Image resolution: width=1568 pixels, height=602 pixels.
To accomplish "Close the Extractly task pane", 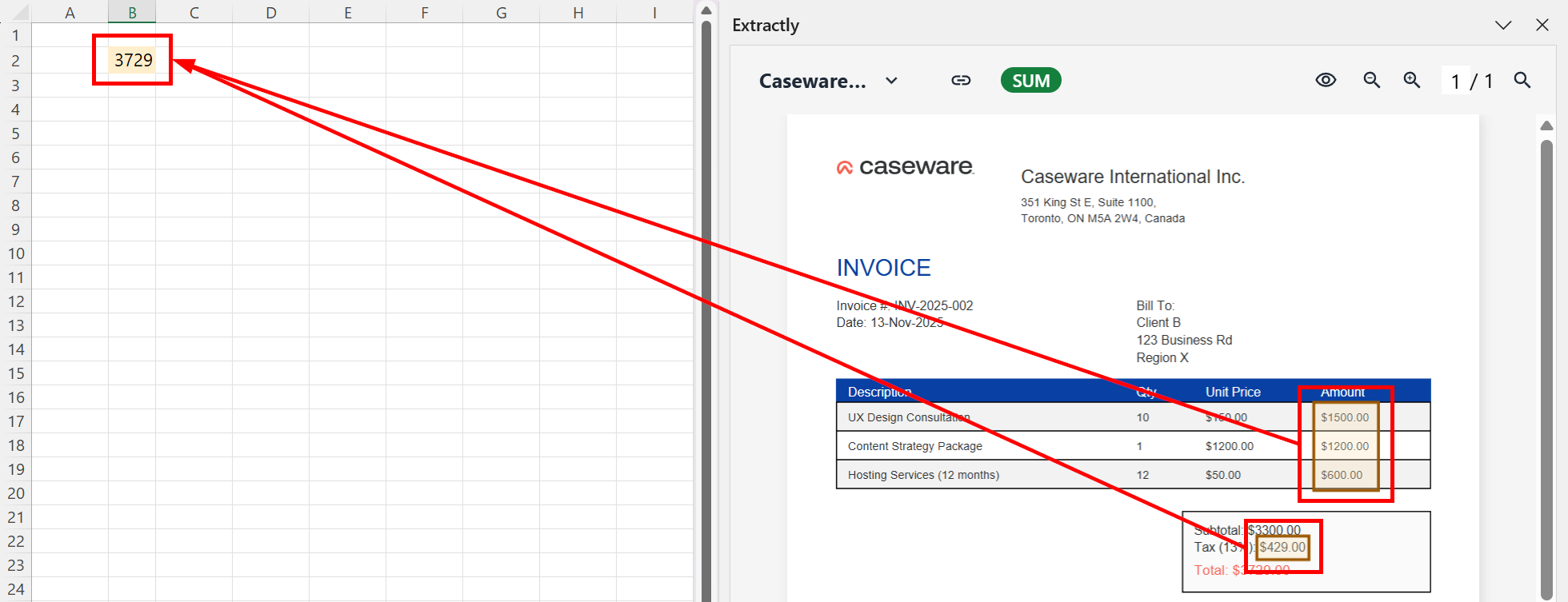I will tap(1542, 26).
